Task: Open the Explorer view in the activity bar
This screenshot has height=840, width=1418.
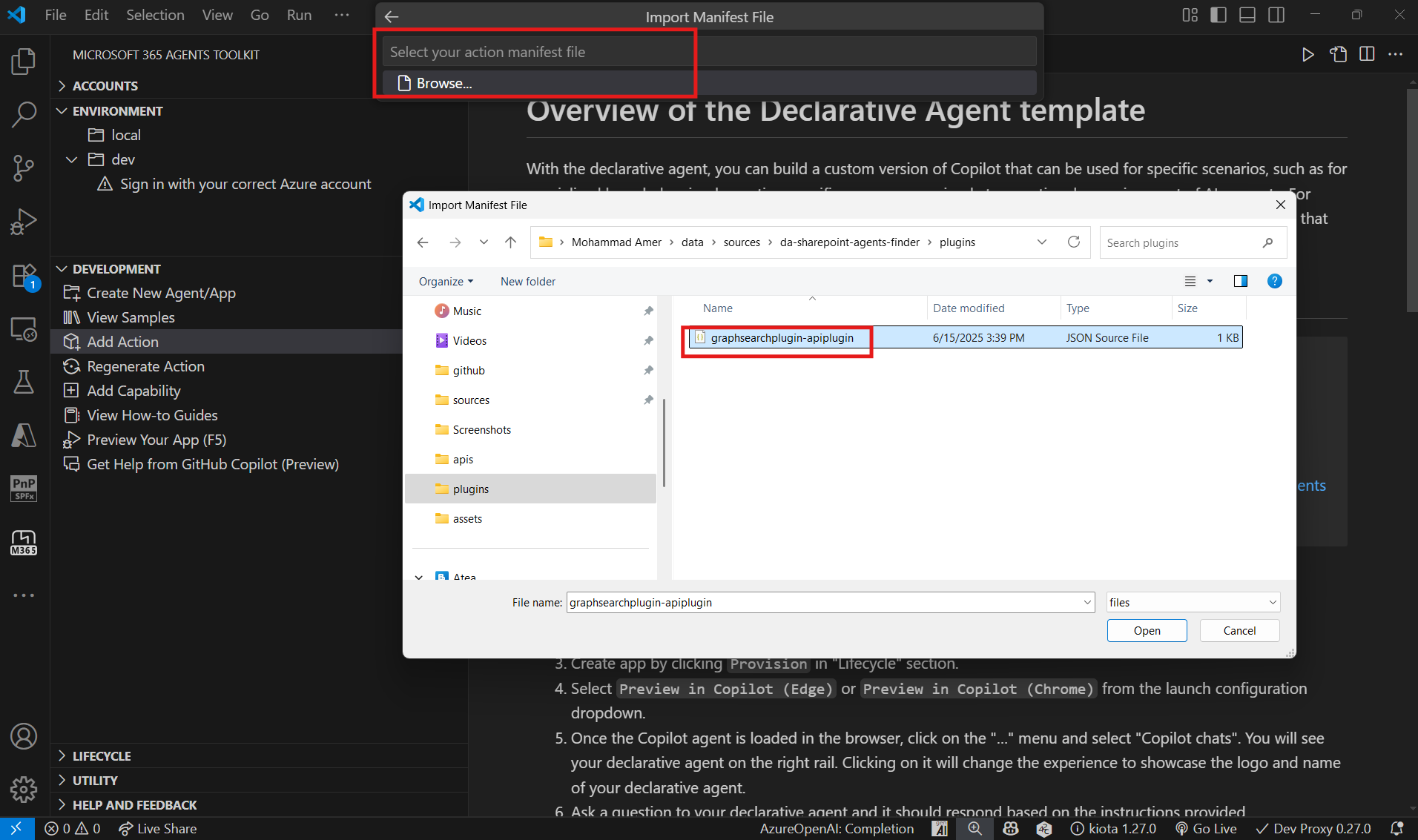Action: coord(24,61)
